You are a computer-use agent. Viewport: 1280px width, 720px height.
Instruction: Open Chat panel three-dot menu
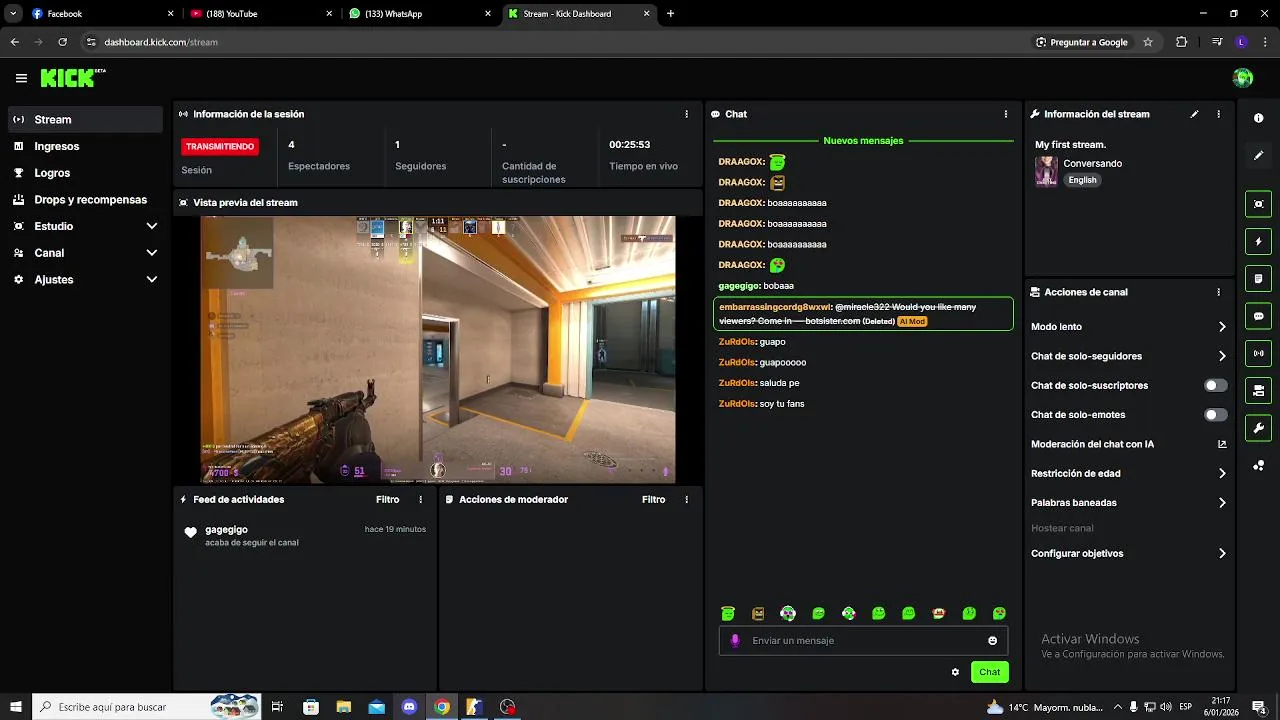click(1006, 114)
